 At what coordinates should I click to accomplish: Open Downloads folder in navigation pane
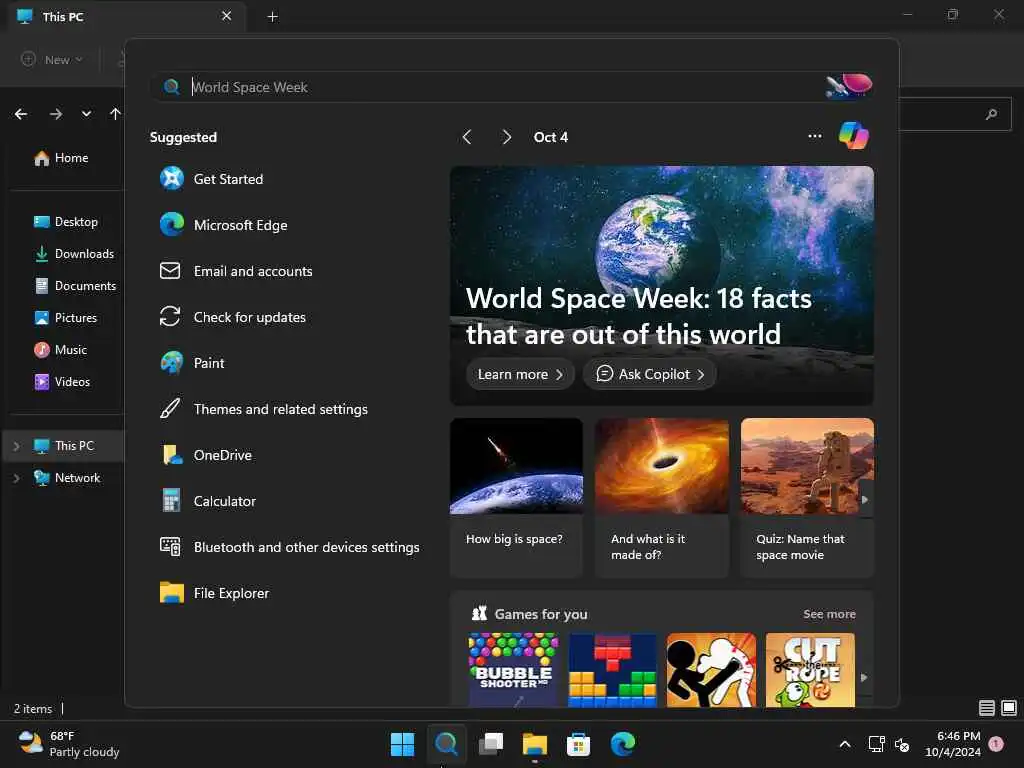(x=74, y=254)
